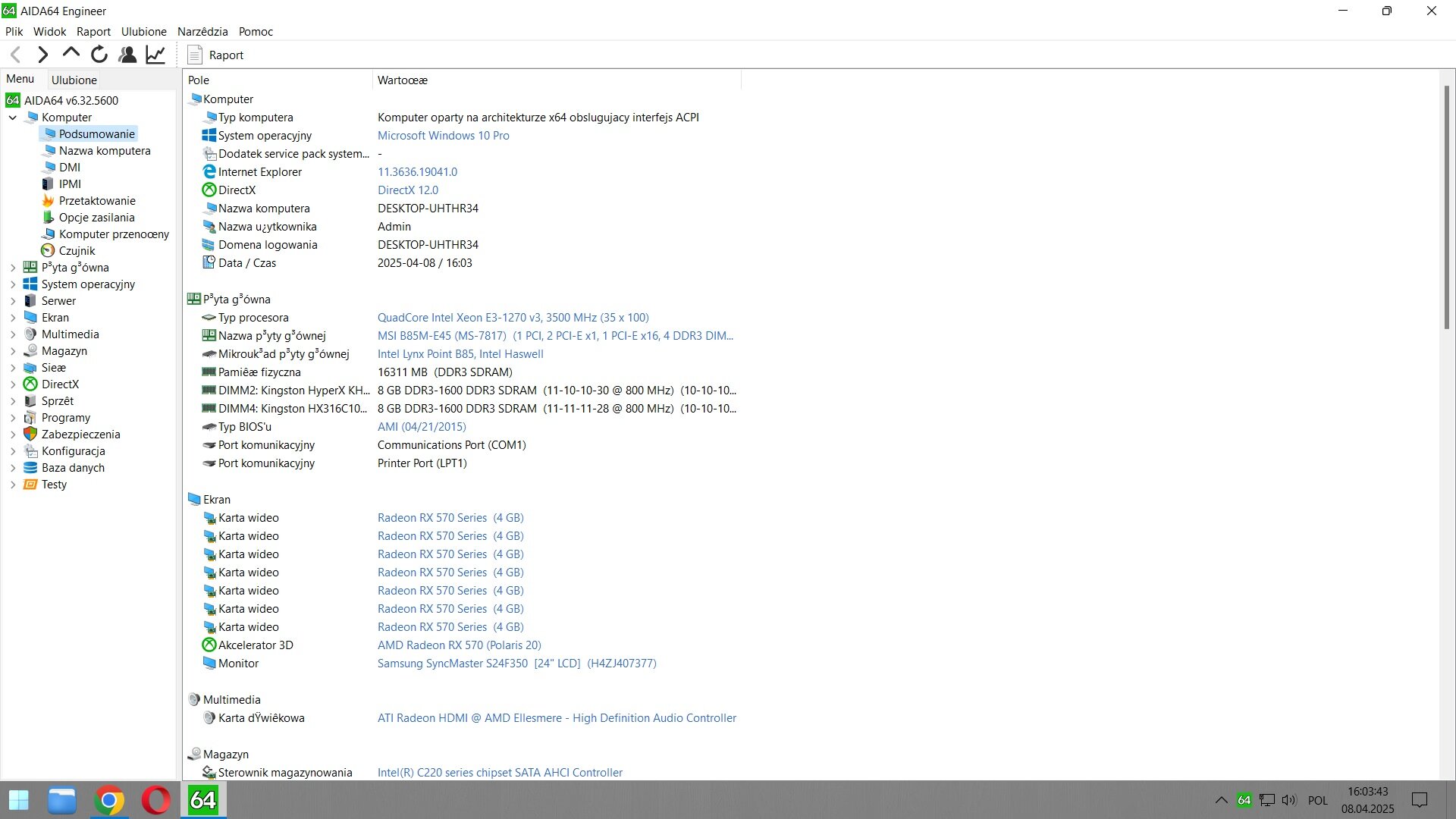Open File Explorer from the taskbar

(x=62, y=800)
